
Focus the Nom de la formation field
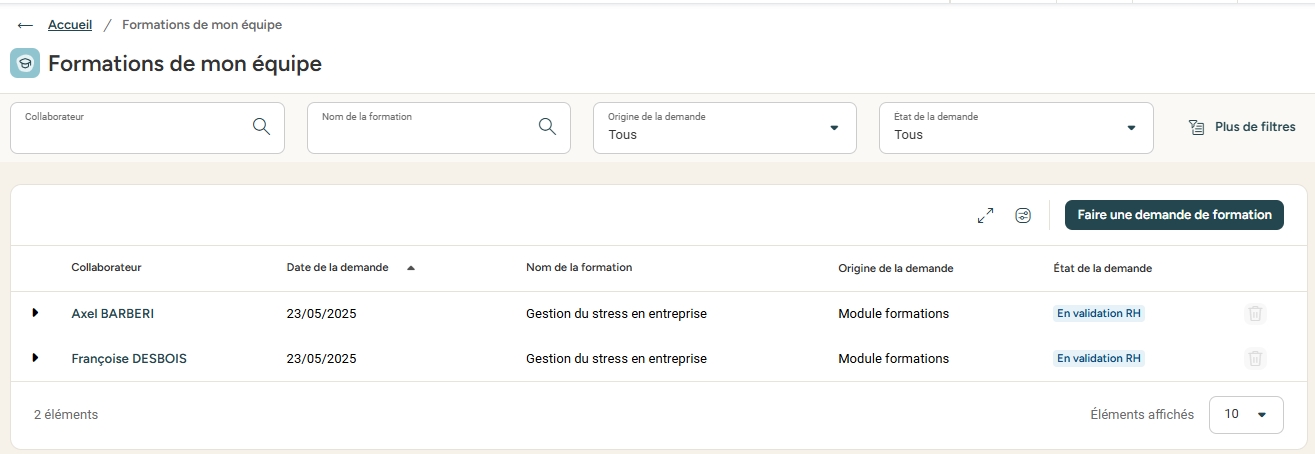point(438,128)
